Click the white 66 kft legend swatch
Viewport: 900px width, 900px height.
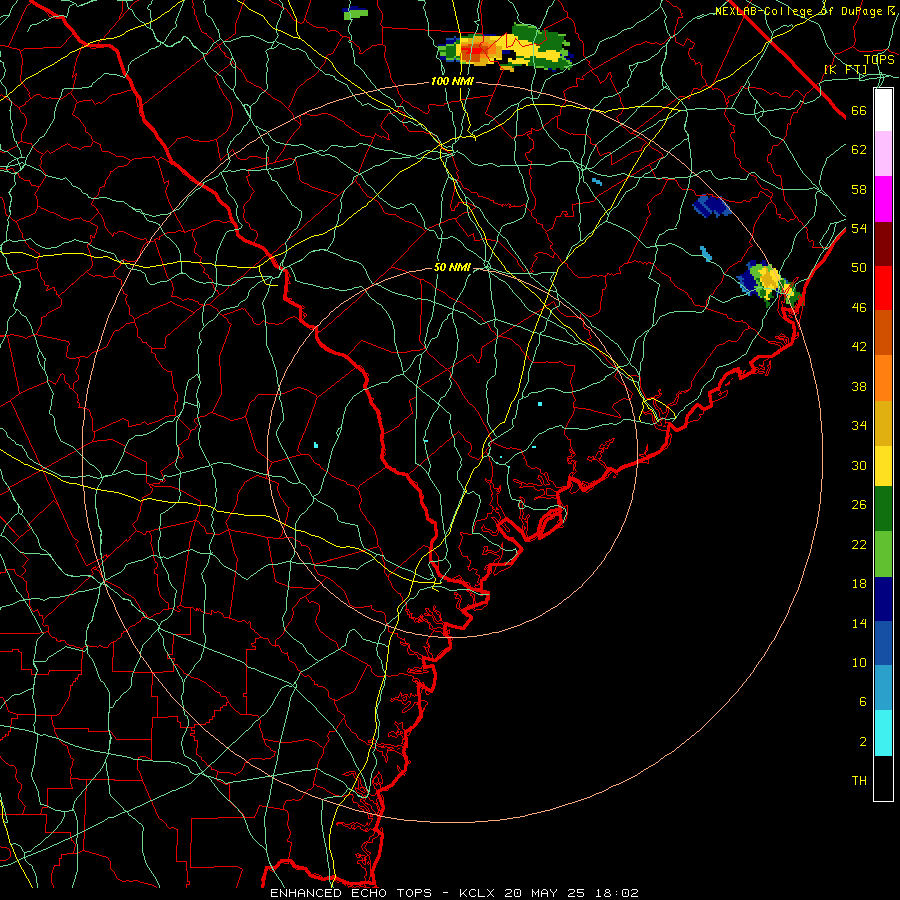click(x=883, y=110)
